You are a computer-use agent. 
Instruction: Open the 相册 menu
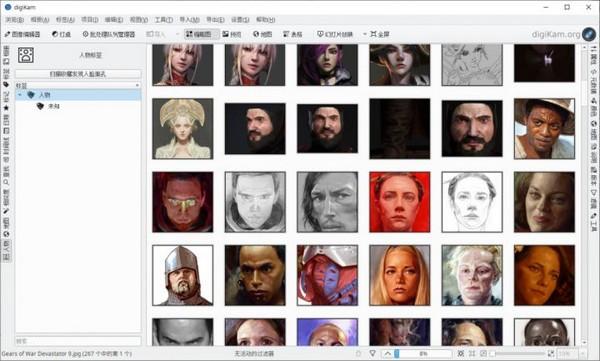[x=40, y=20]
